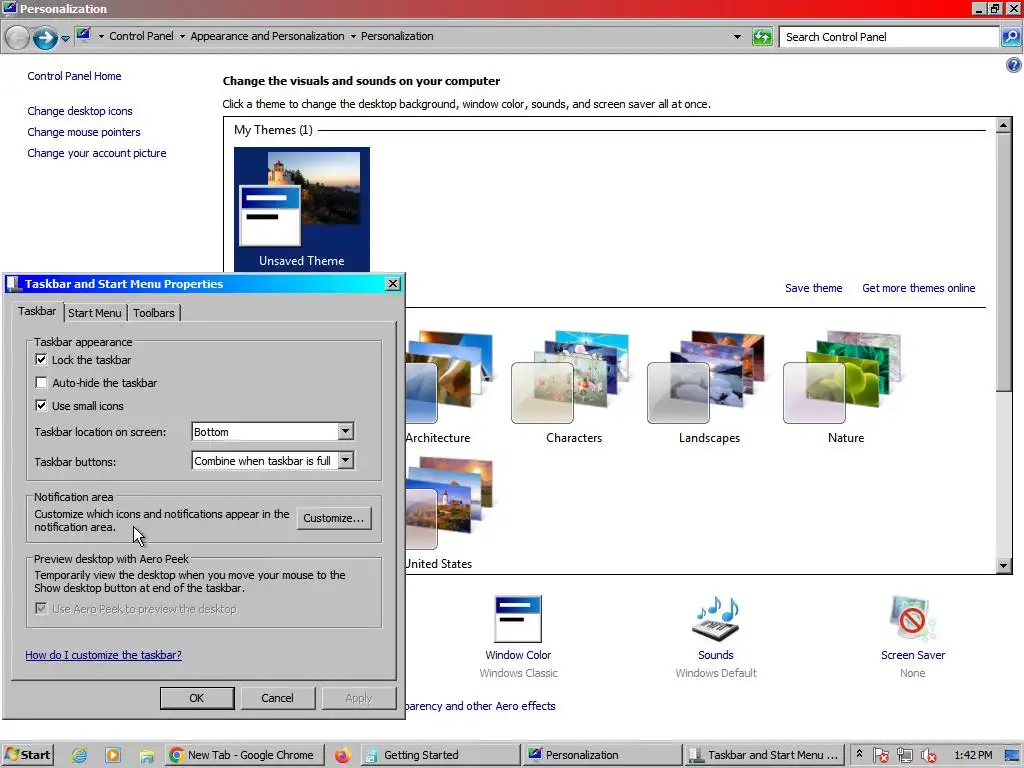The height and width of the screenshot is (768, 1024).
Task: Open Windows Media Player taskbar icon
Action: click(x=113, y=756)
